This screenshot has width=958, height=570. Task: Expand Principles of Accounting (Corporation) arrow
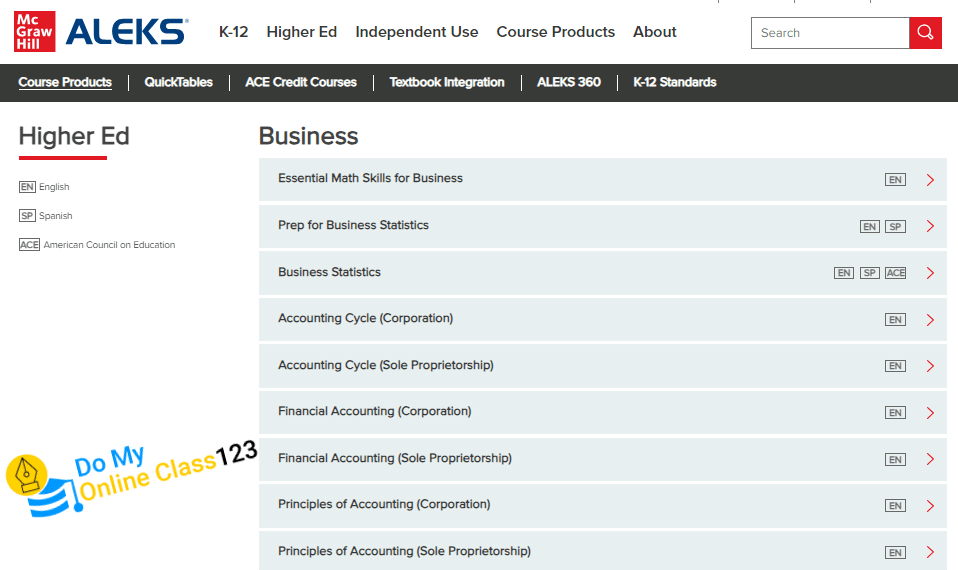[930, 506]
